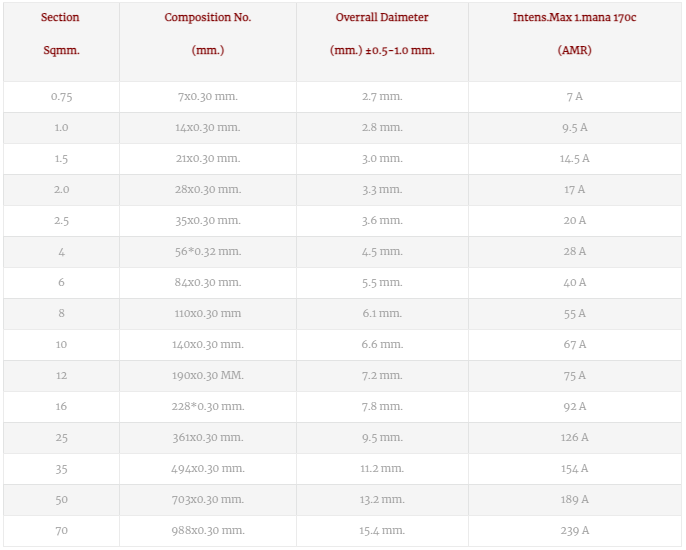Select the 361x0.30 mm. cell
This screenshot has width=686, height=550.
[208, 438]
